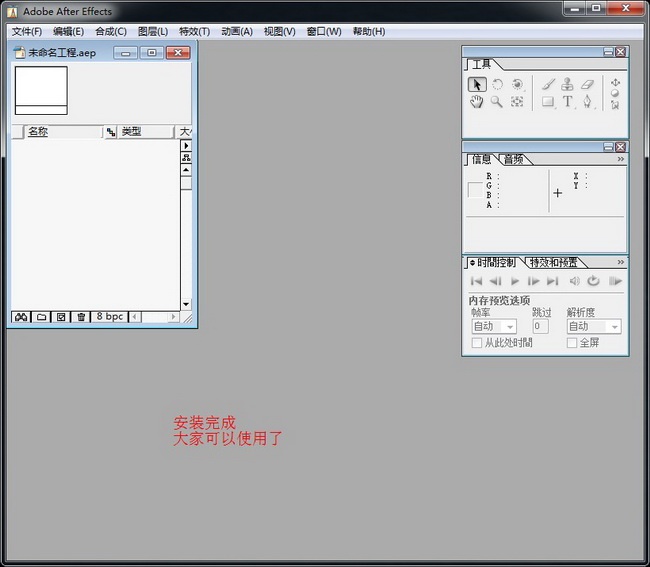Jump to first frame in time controls
Screen dimensions: 650x567
click(476, 281)
